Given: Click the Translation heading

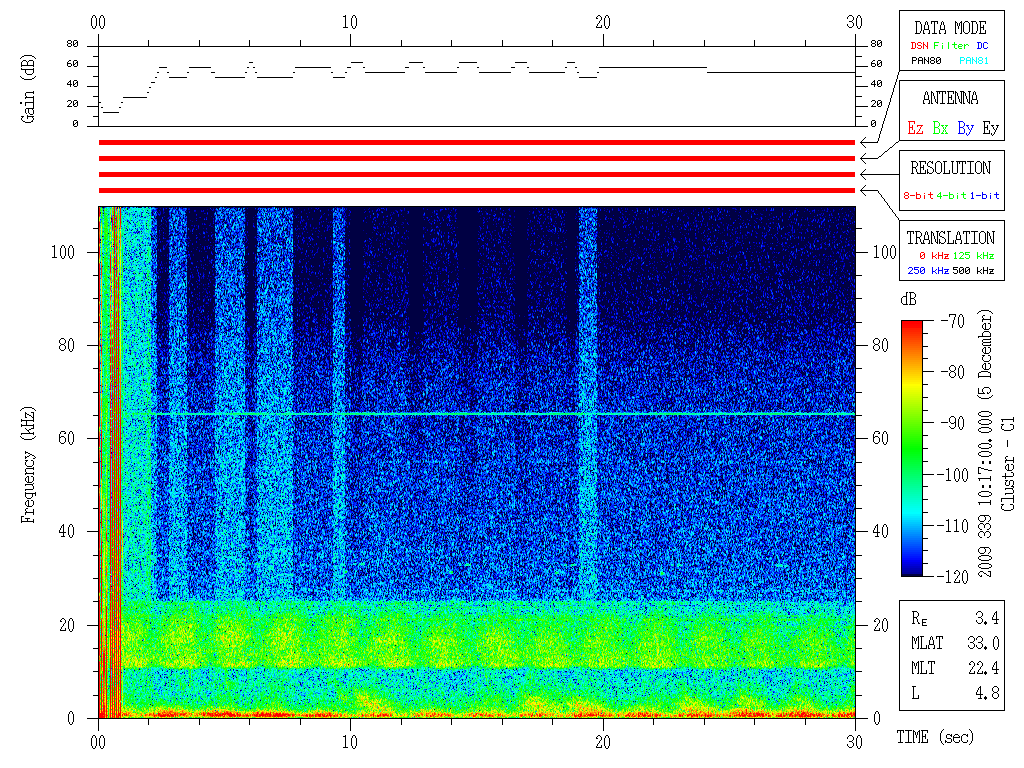Looking at the screenshot, I should point(950,238).
